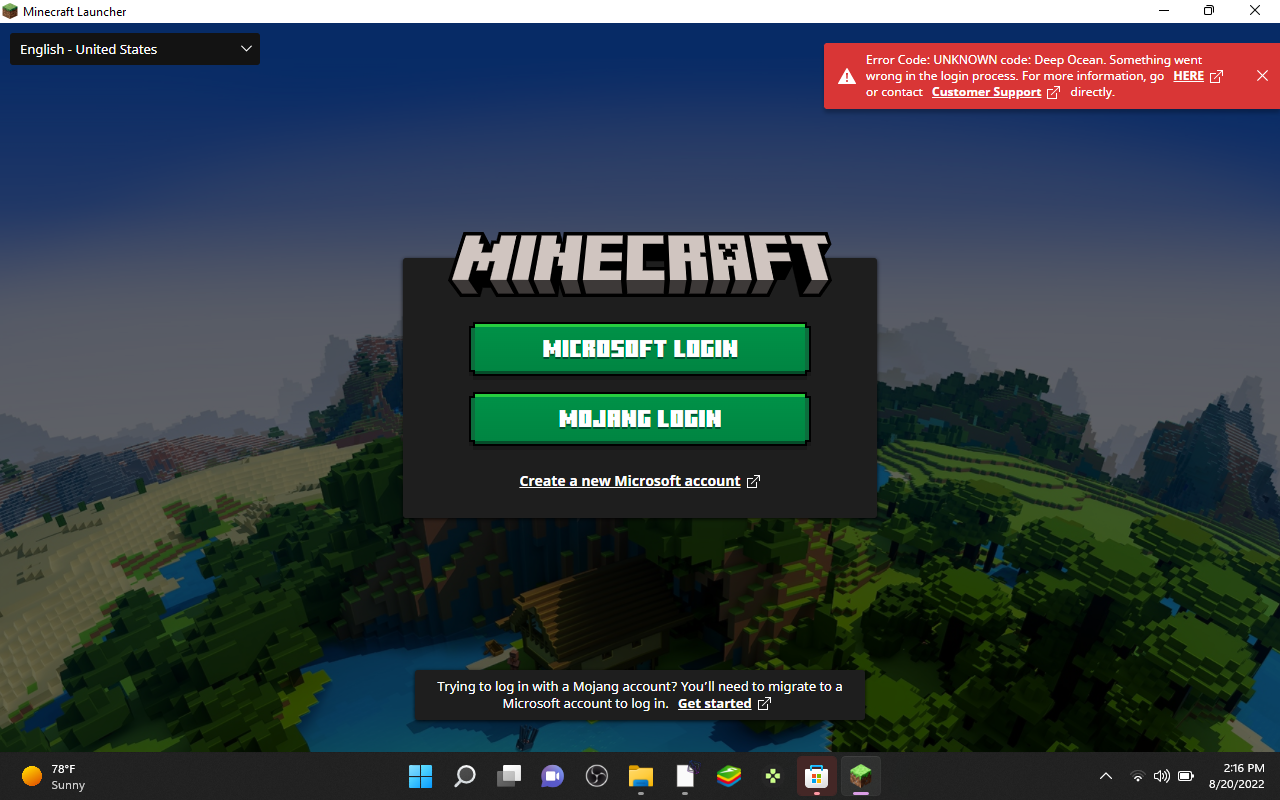Click the Minecraft grass block icon in the title bar
Image resolution: width=1280 pixels, height=800 pixels.
tap(10, 11)
